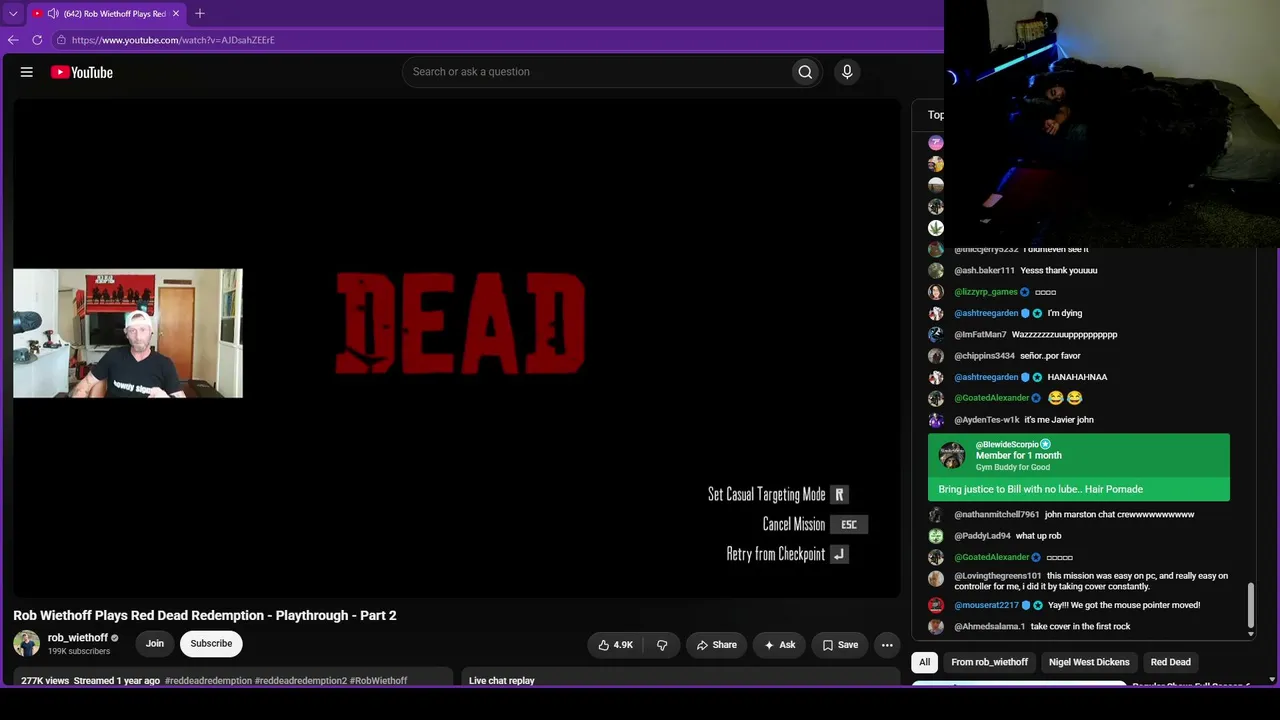The width and height of the screenshot is (1280, 720).
Task: Open the browser tab search chevron
Action: (x=13, y=14)
